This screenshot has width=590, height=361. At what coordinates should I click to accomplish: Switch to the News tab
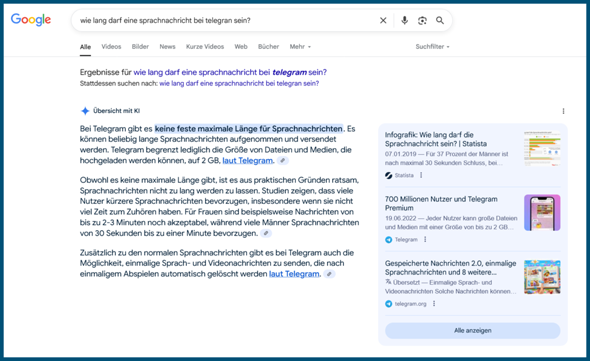point(167,47)
